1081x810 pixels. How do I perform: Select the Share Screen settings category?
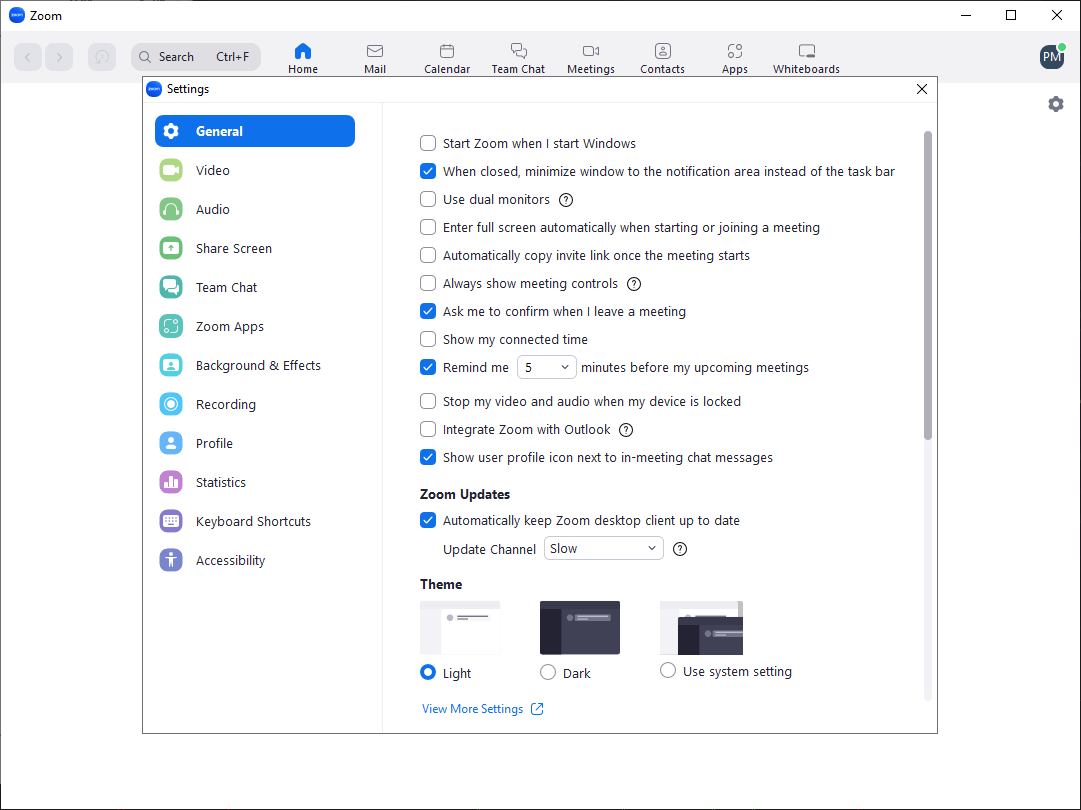255,248
